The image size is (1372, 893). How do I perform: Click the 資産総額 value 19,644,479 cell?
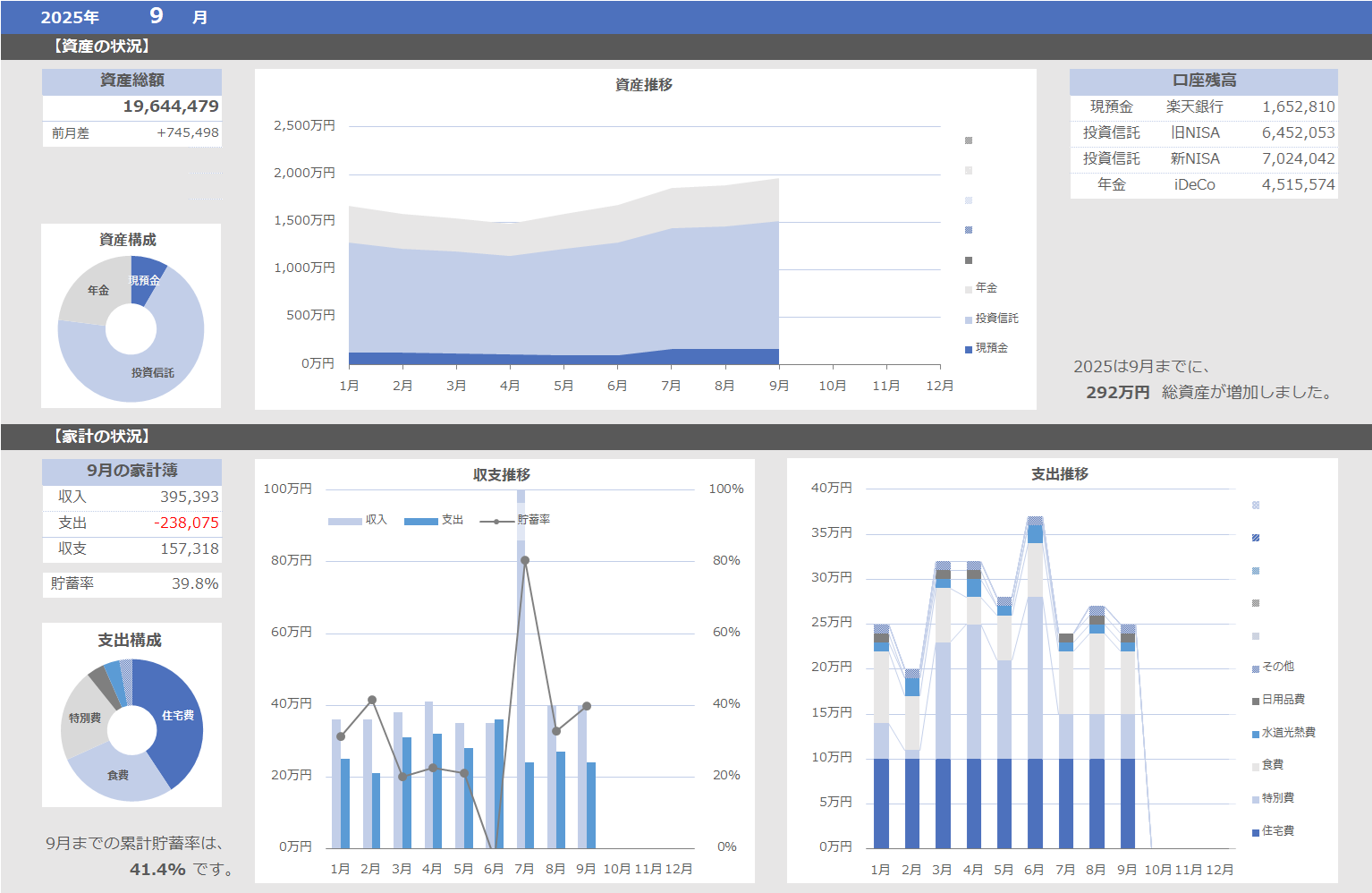click(170, 106)
